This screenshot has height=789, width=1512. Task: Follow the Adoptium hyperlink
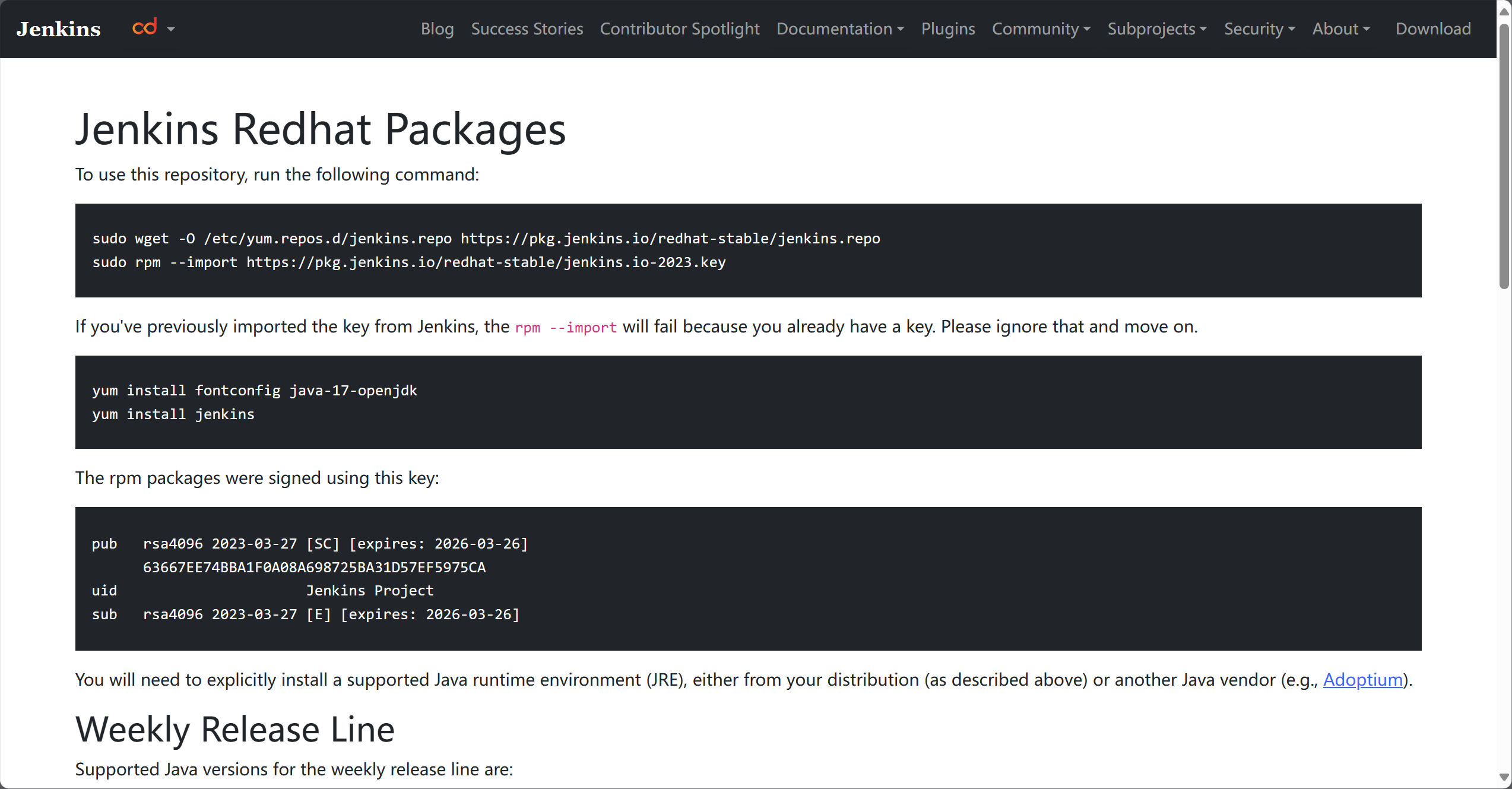click(x=1362, y=679)
